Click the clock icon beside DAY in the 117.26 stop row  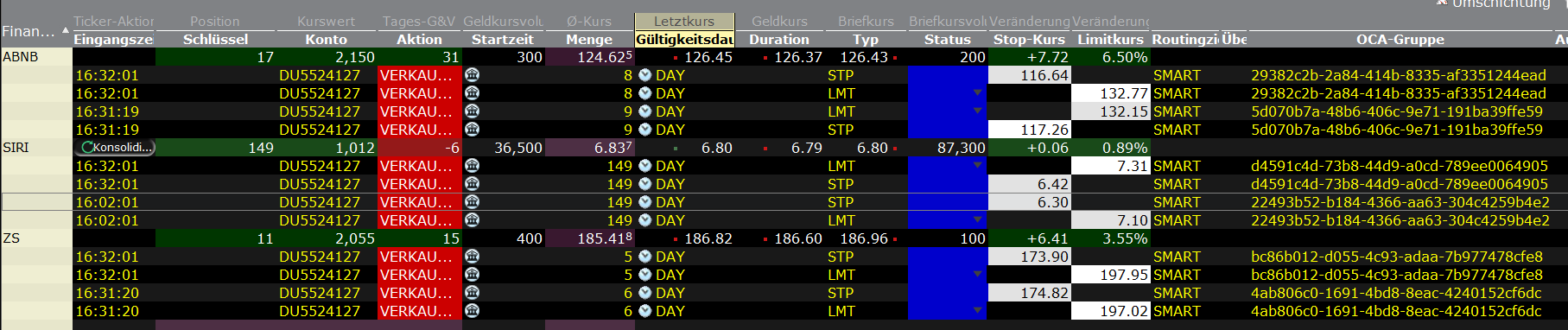pos(644,130)
